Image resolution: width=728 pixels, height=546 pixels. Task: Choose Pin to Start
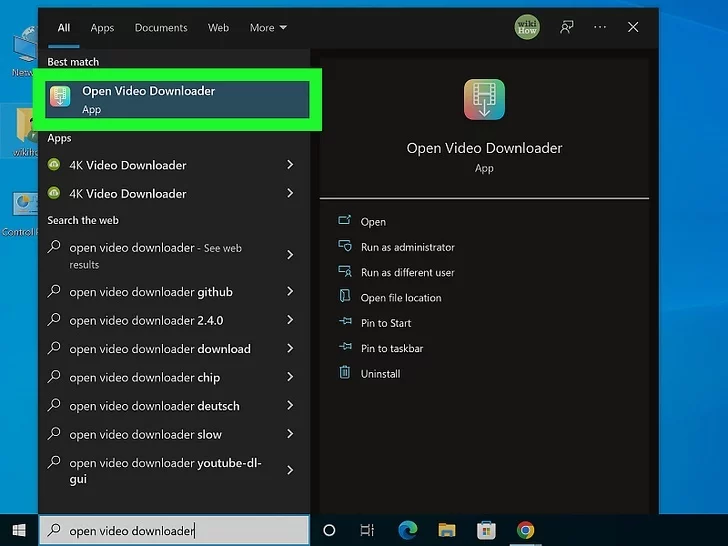(x=386, y=323)
